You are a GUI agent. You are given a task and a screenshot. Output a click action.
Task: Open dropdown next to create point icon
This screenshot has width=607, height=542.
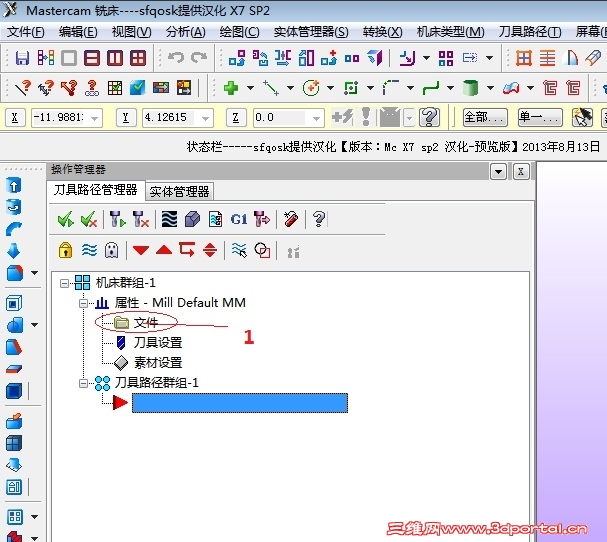point(250,88)
